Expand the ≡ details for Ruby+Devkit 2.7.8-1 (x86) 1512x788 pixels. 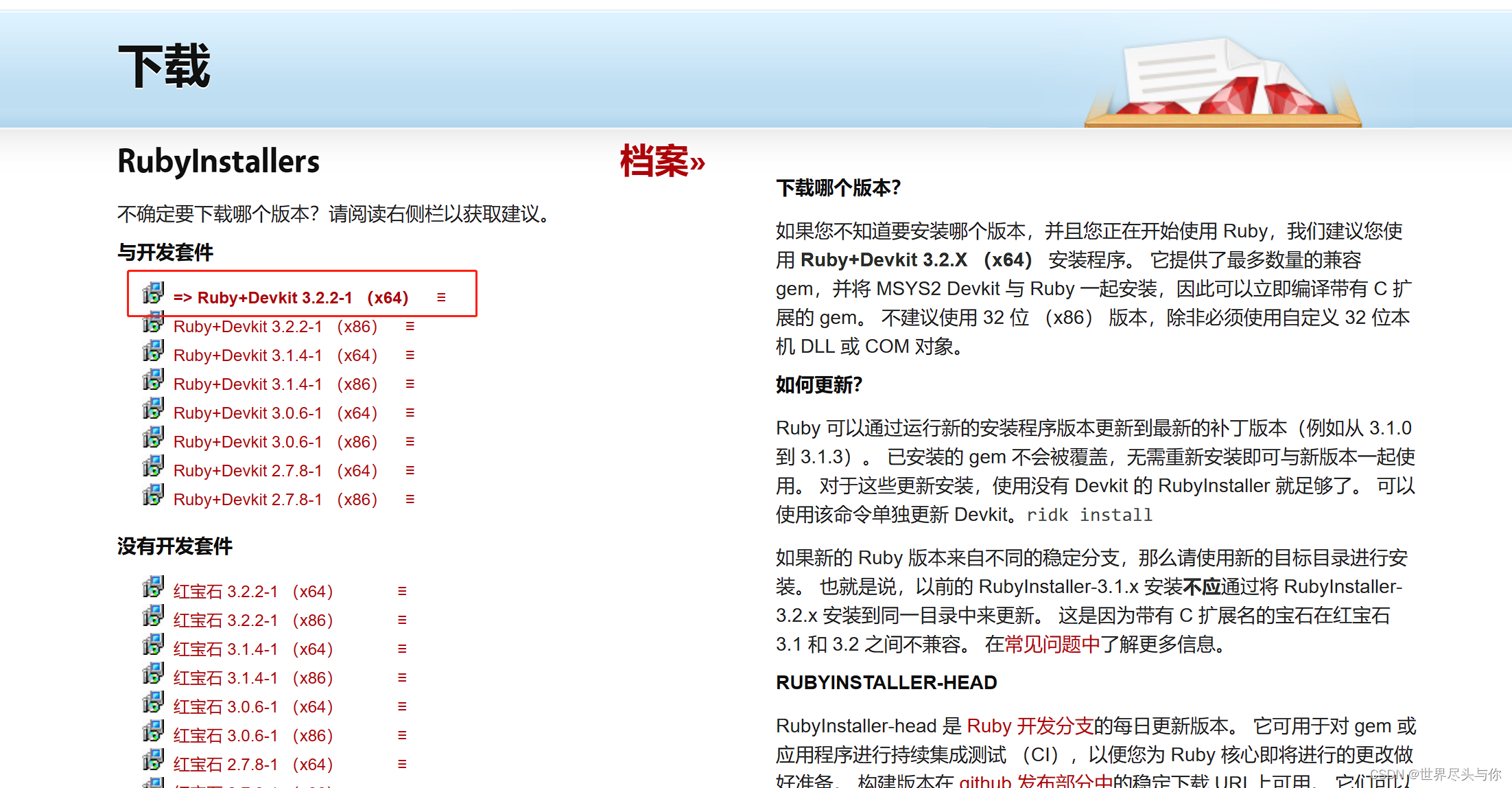(410, 499)
